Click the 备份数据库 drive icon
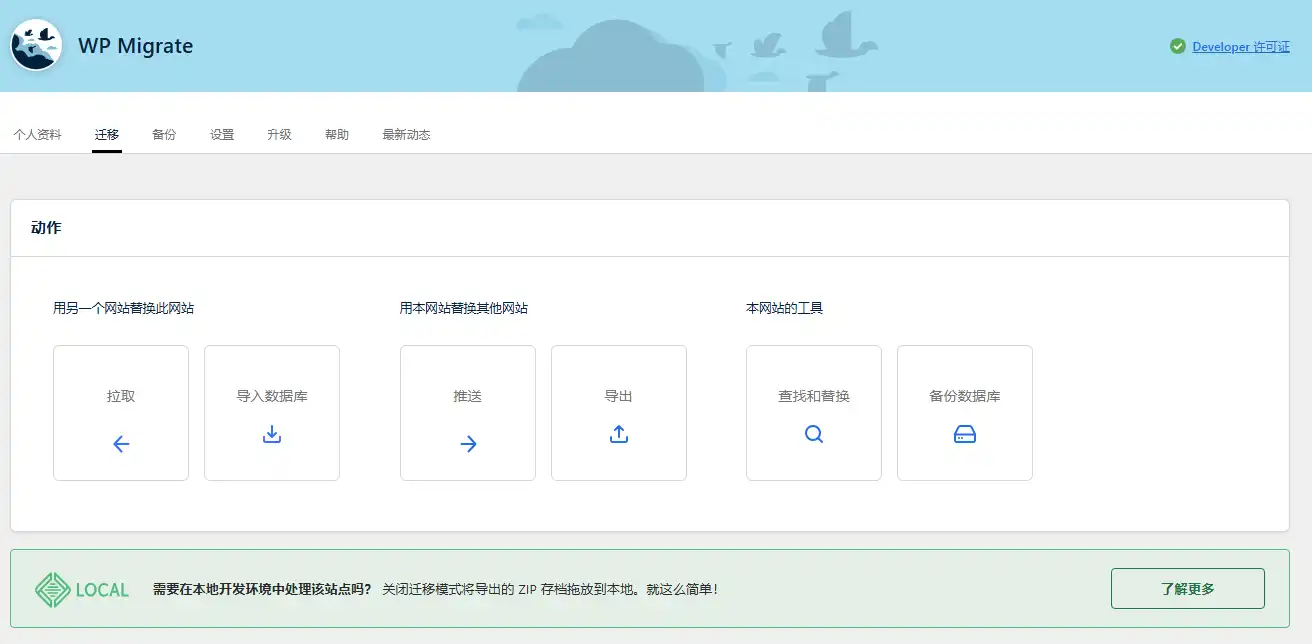This screenshot has width=1312, height=644. tap(964, 434)
